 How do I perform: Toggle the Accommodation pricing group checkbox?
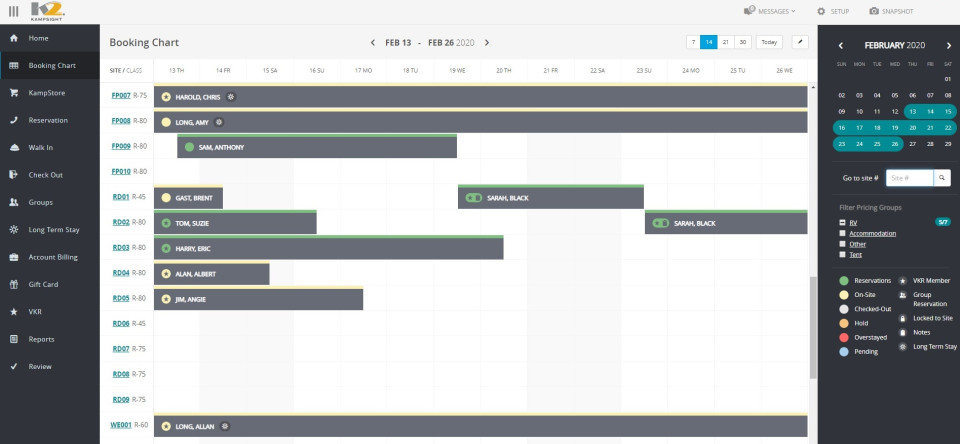pos(842,233)
